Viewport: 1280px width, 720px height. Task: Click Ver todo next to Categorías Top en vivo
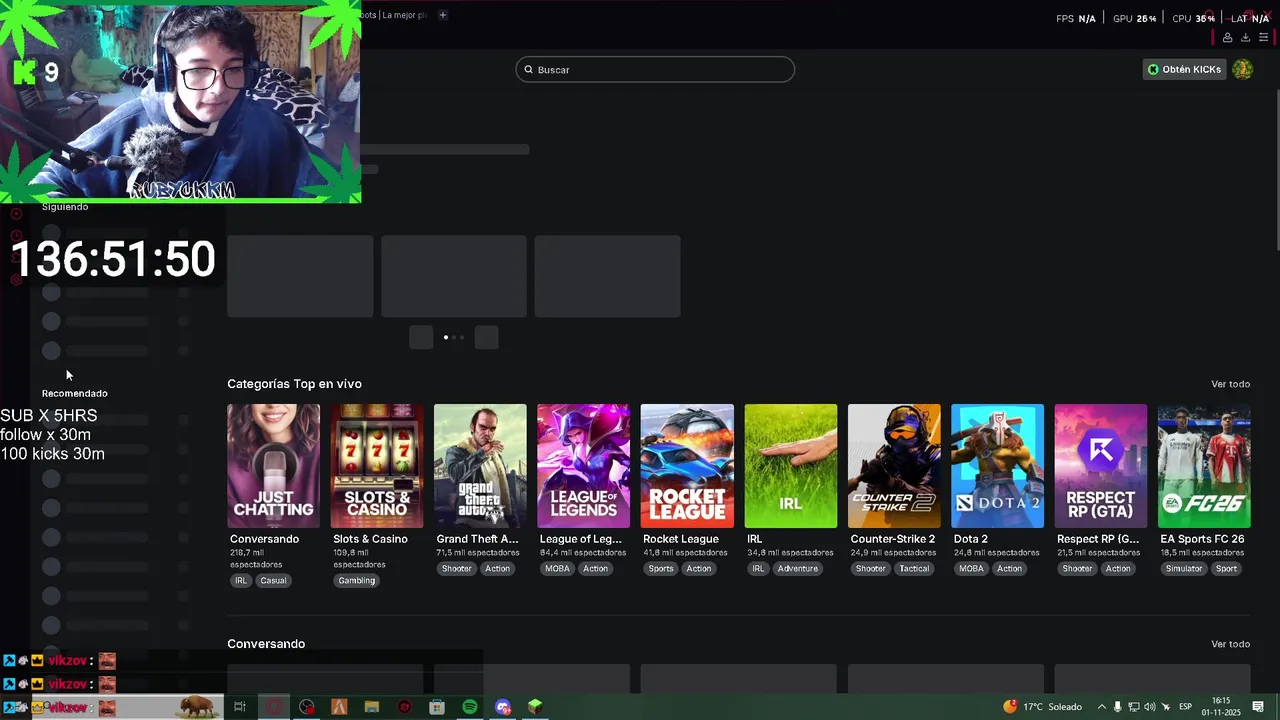tap(1230, 384)
